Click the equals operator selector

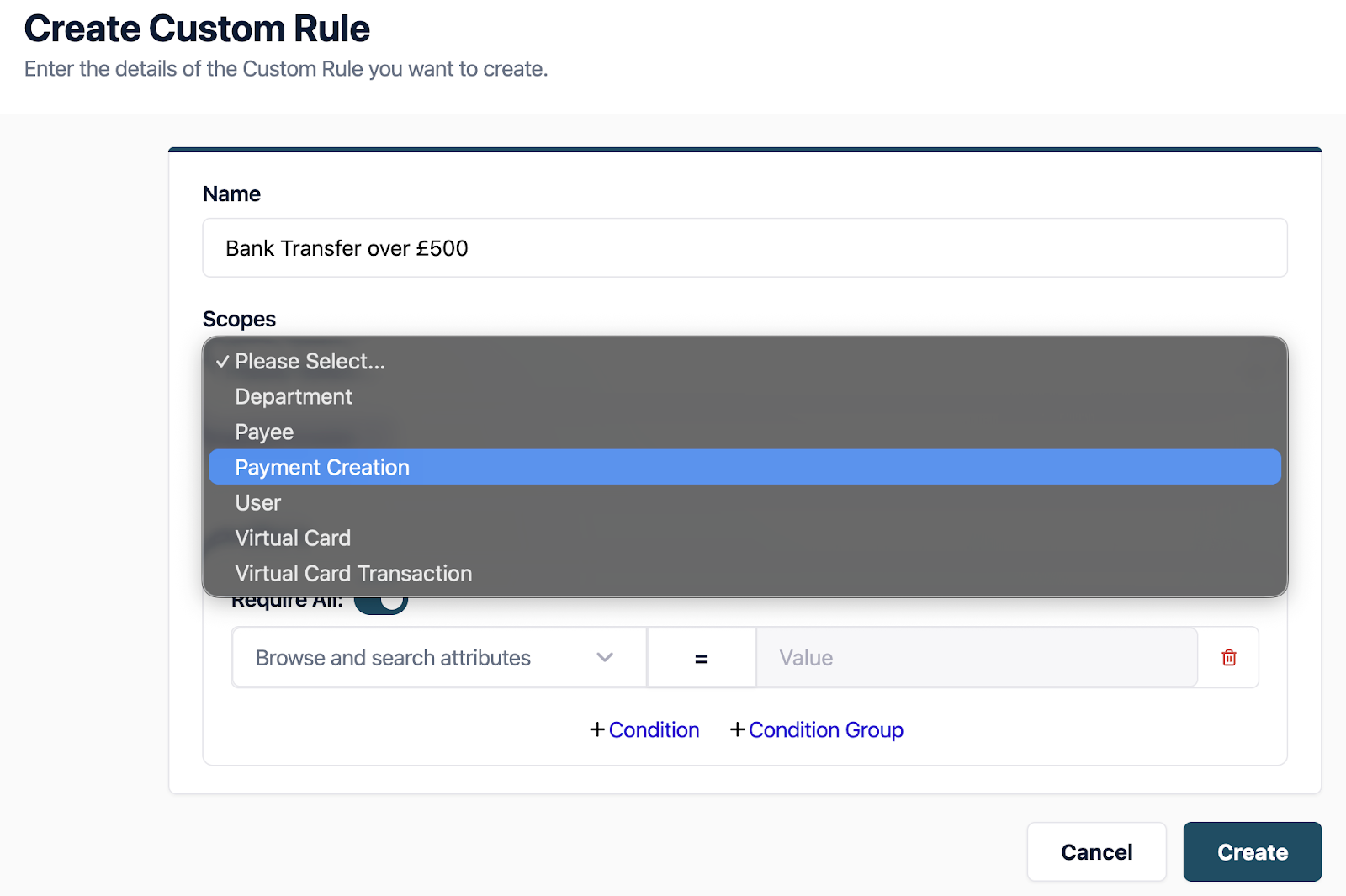tap(701, 658)
